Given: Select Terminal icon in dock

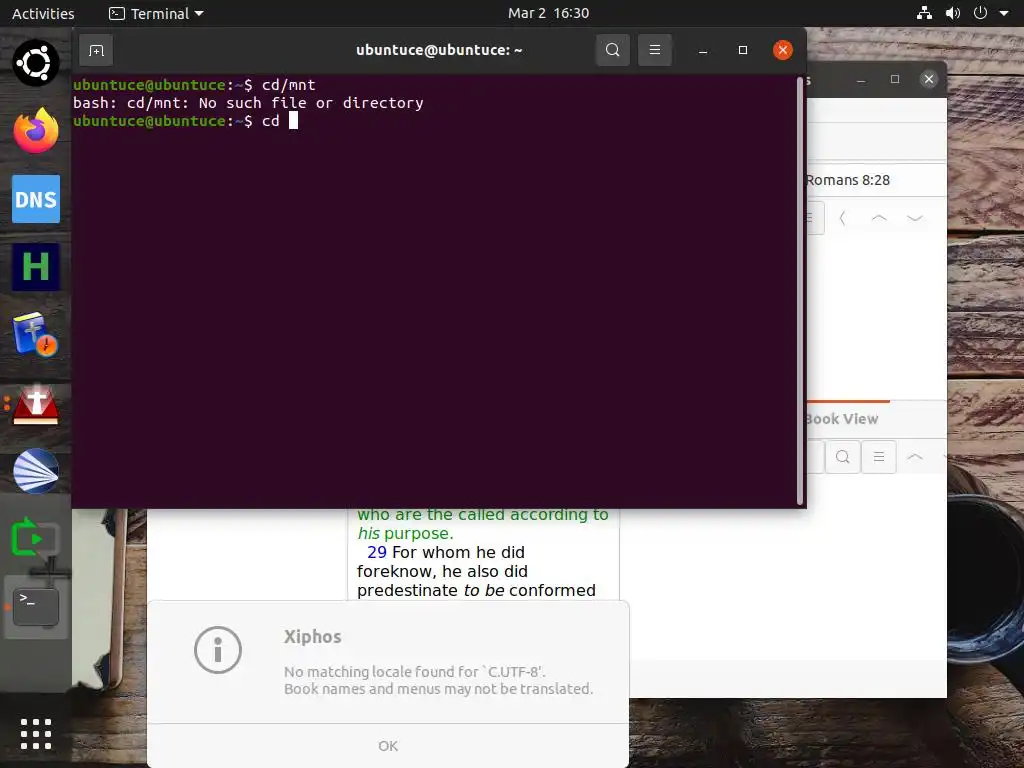Looking at the screenshot, I should (36, 607).
